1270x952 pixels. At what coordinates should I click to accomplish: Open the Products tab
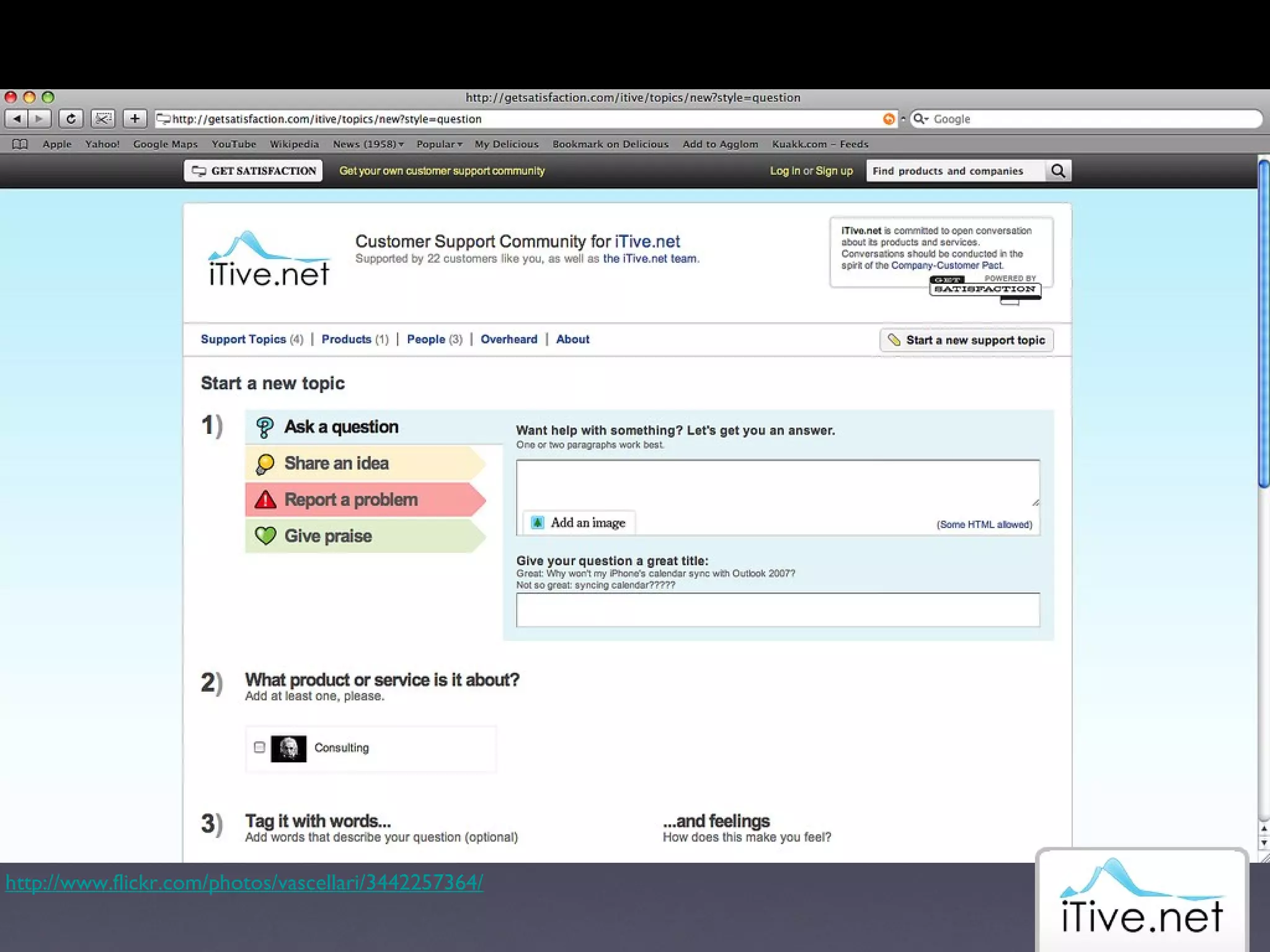pyautogui.click(x=347, y=340)
